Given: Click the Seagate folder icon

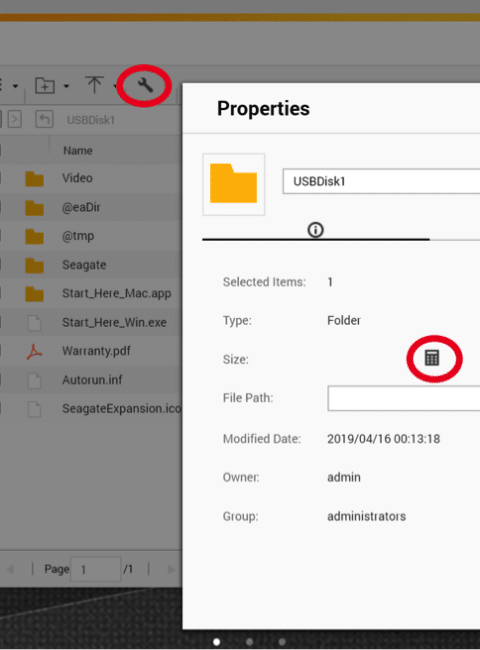Looking at the screenshot, I should tap(34, 265).
